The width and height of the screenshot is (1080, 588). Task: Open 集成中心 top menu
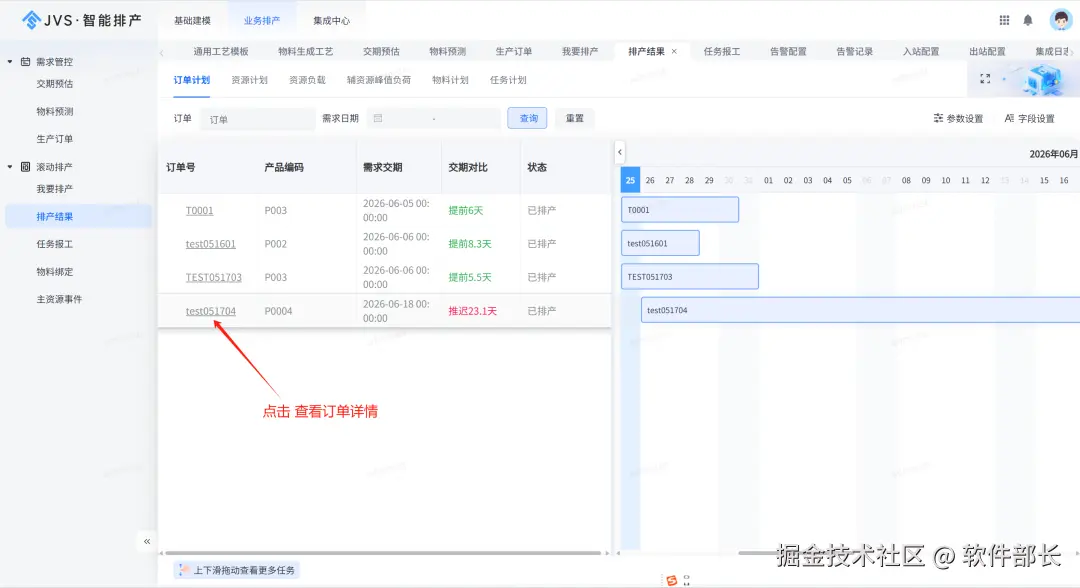331,21
